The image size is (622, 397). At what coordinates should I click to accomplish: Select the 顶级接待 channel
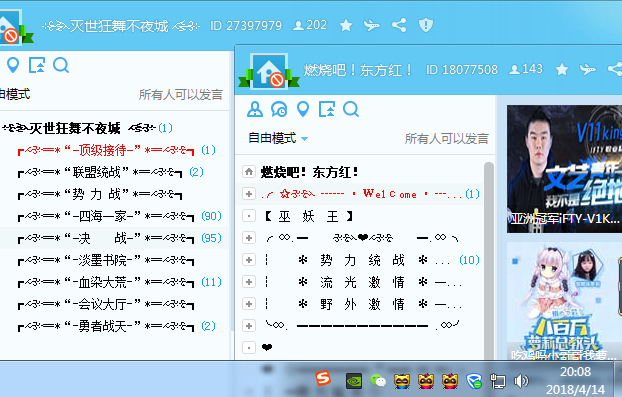coord(106,150)
